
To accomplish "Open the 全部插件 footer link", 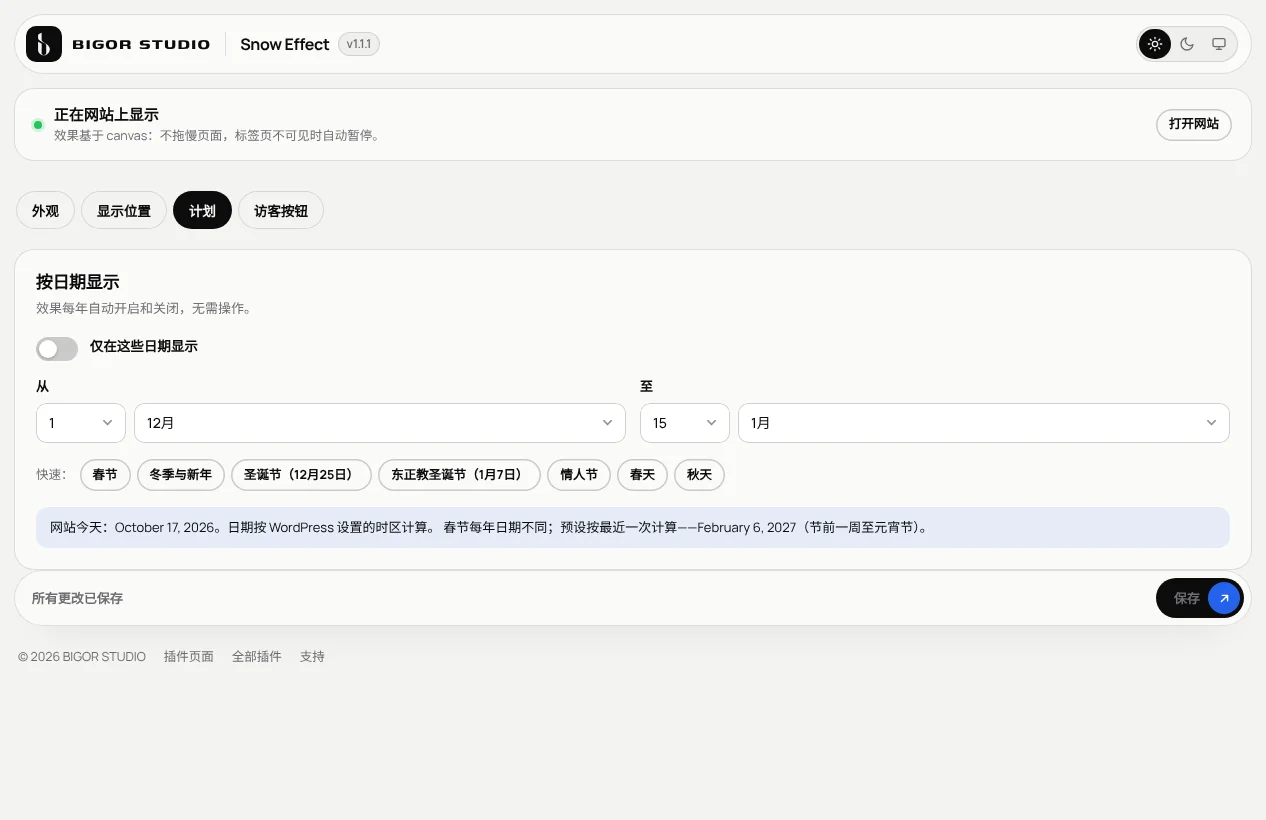I will click(x=257, y=657).
